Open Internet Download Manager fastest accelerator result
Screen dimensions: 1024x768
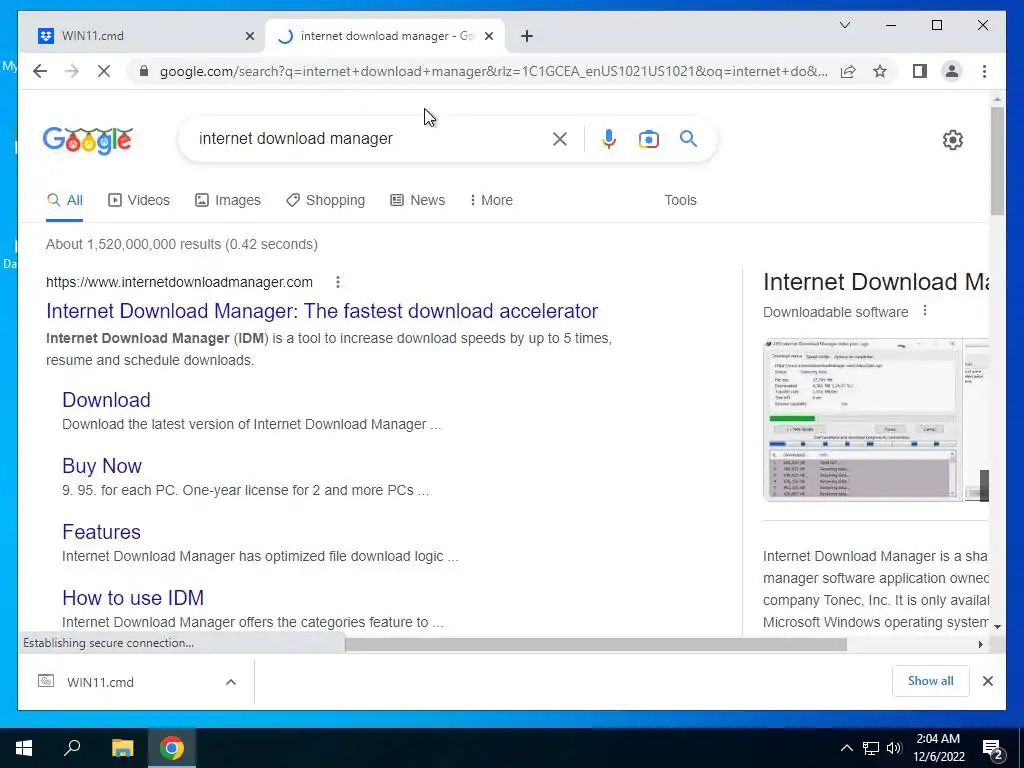322,311
